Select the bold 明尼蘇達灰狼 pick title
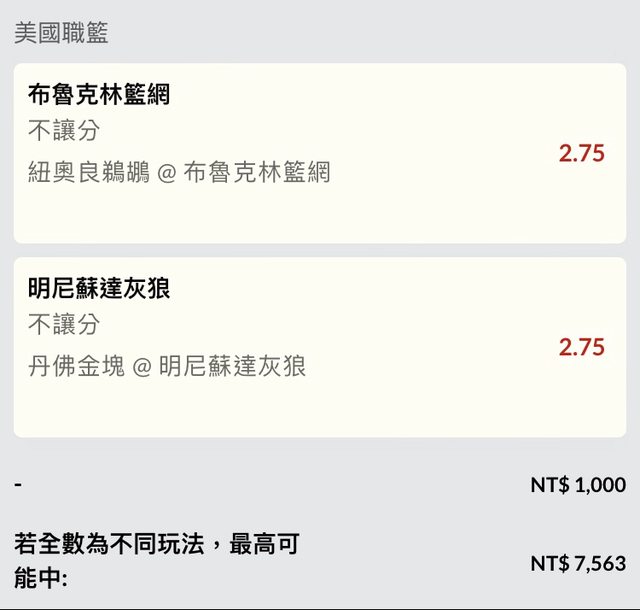 pyautogui.click(x=99, y=289)
